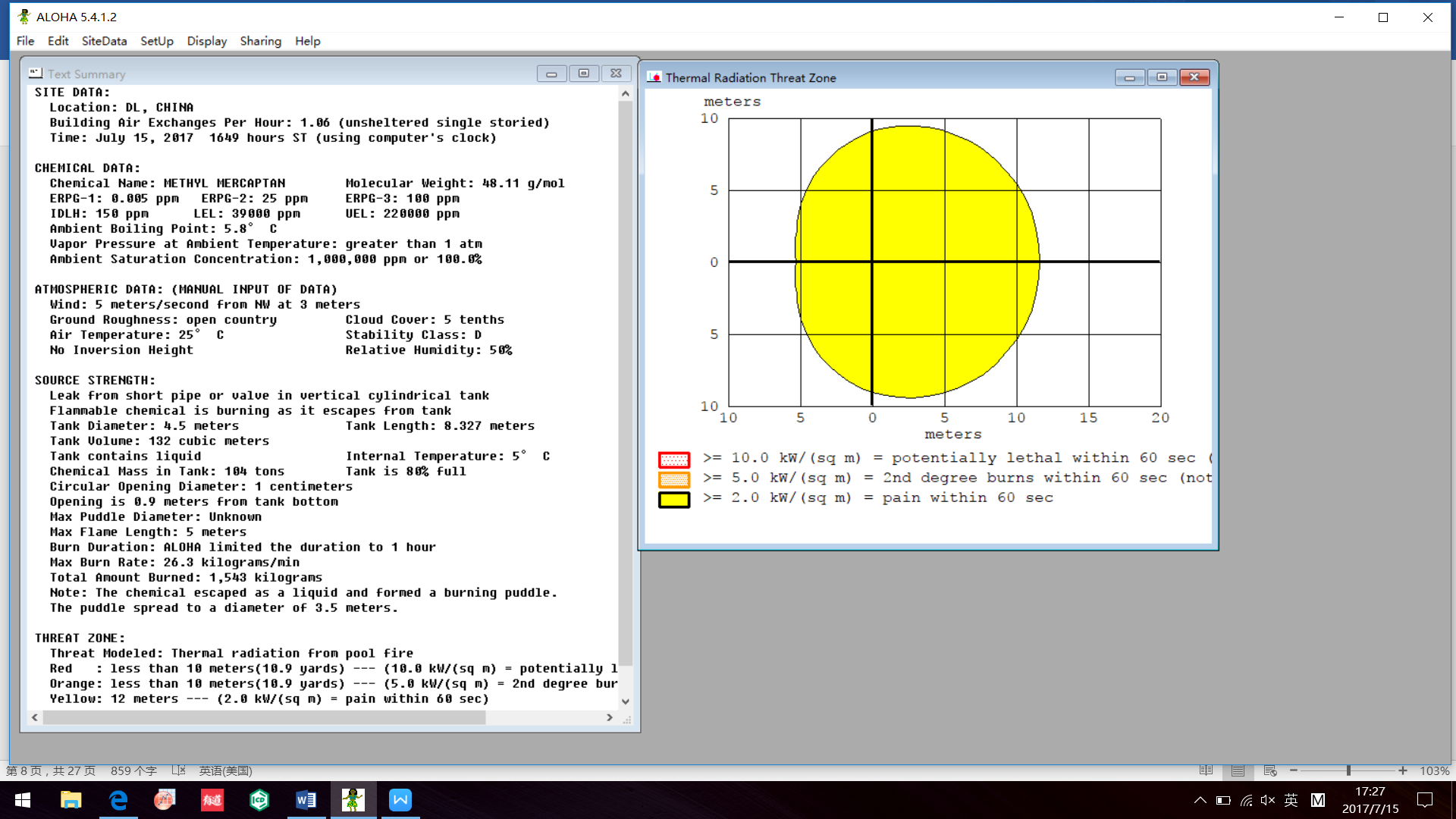Click the muted volume tray icon
1456x819 pixels.
tap(1268, 800)
